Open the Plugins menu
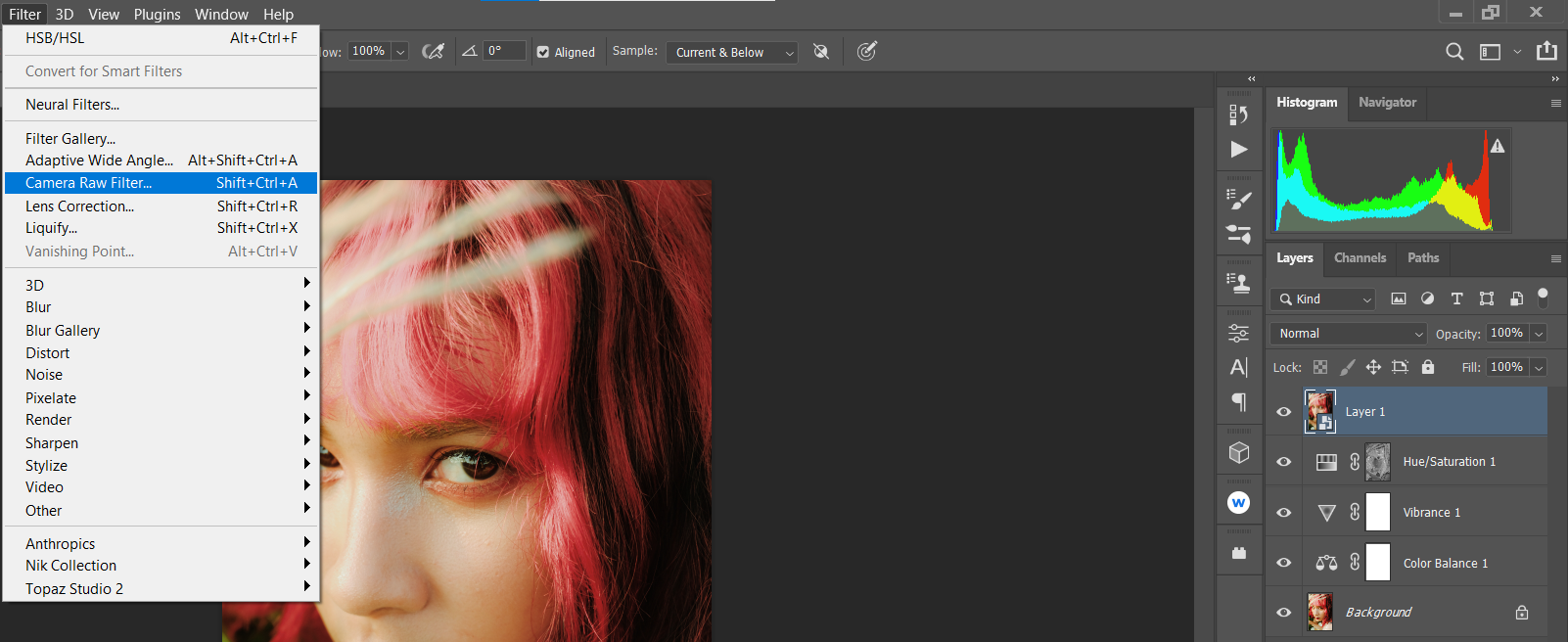Screen dimensions: 1568x642 coord(157,14)
